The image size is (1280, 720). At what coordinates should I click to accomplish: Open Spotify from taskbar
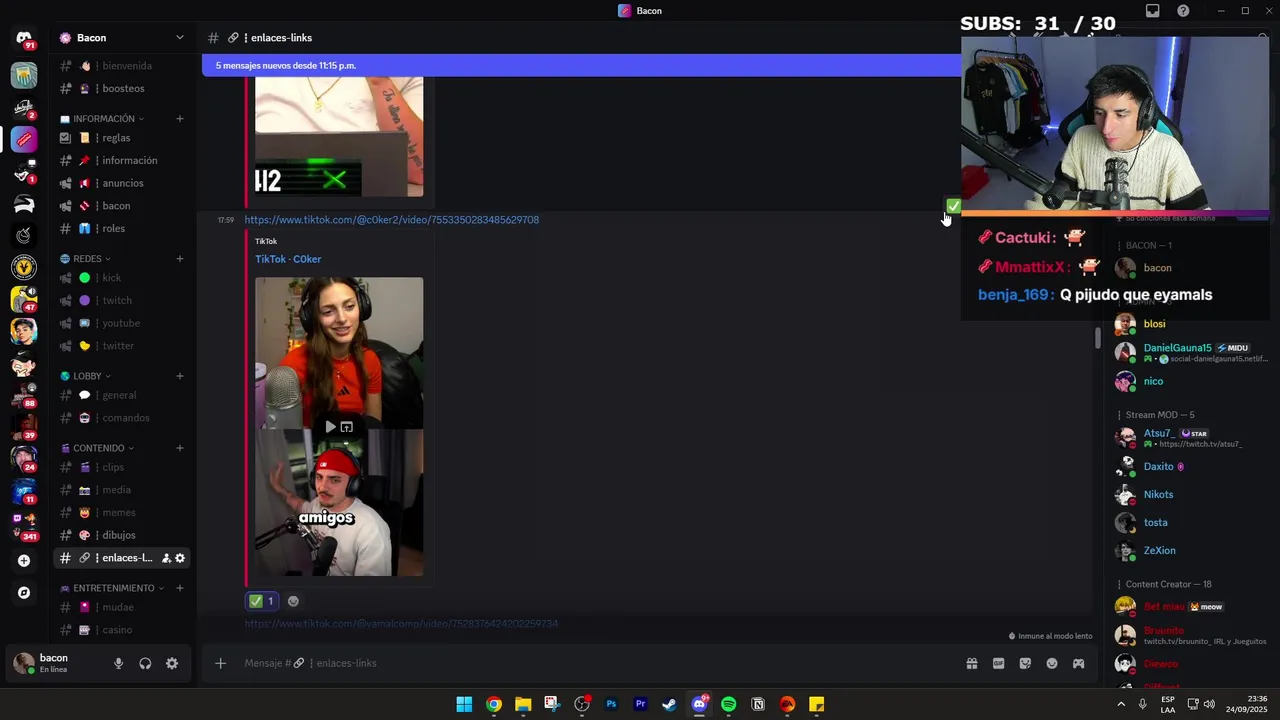coord(728,704)
